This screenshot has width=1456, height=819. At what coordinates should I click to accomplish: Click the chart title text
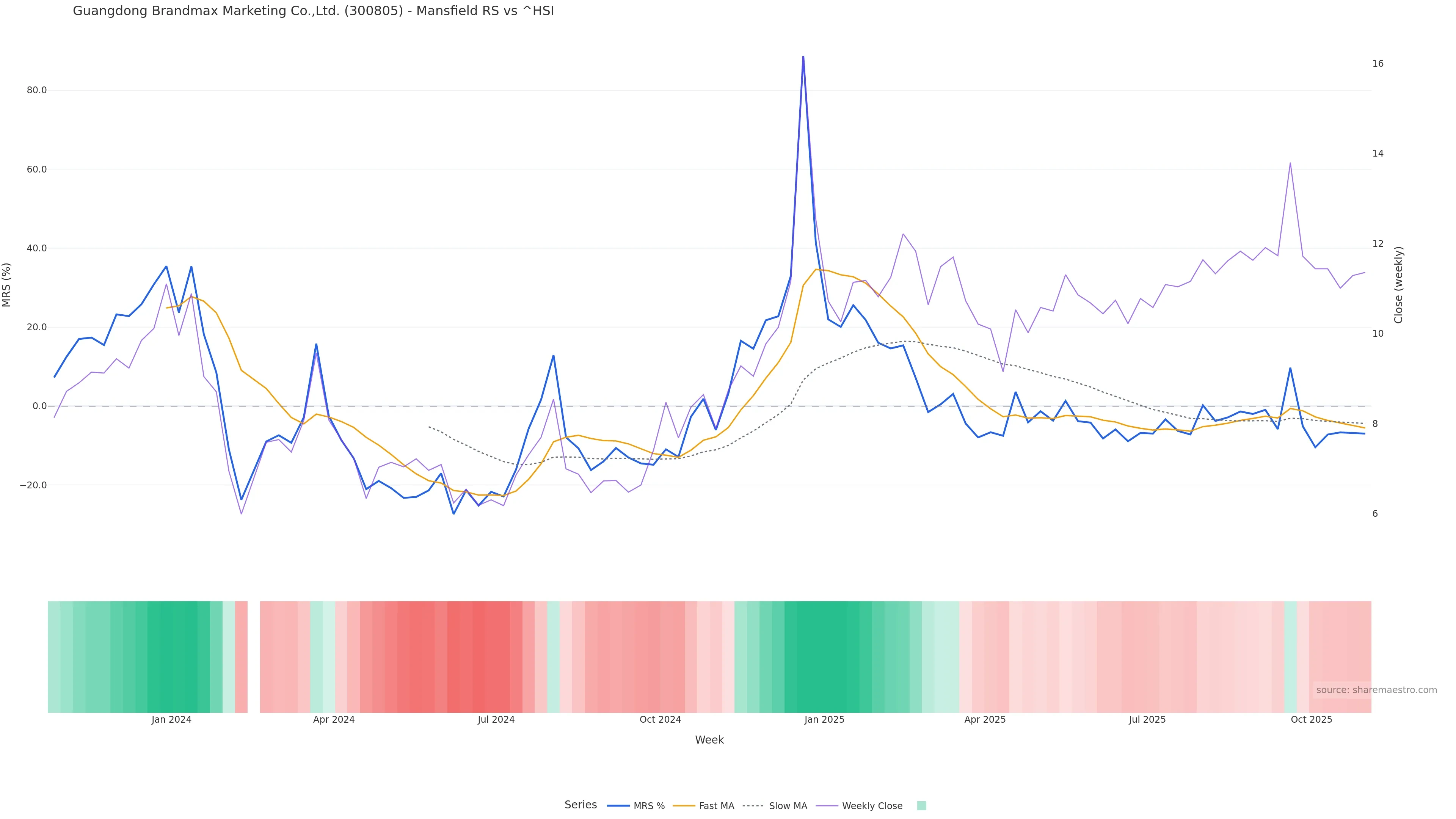point(313,11)
